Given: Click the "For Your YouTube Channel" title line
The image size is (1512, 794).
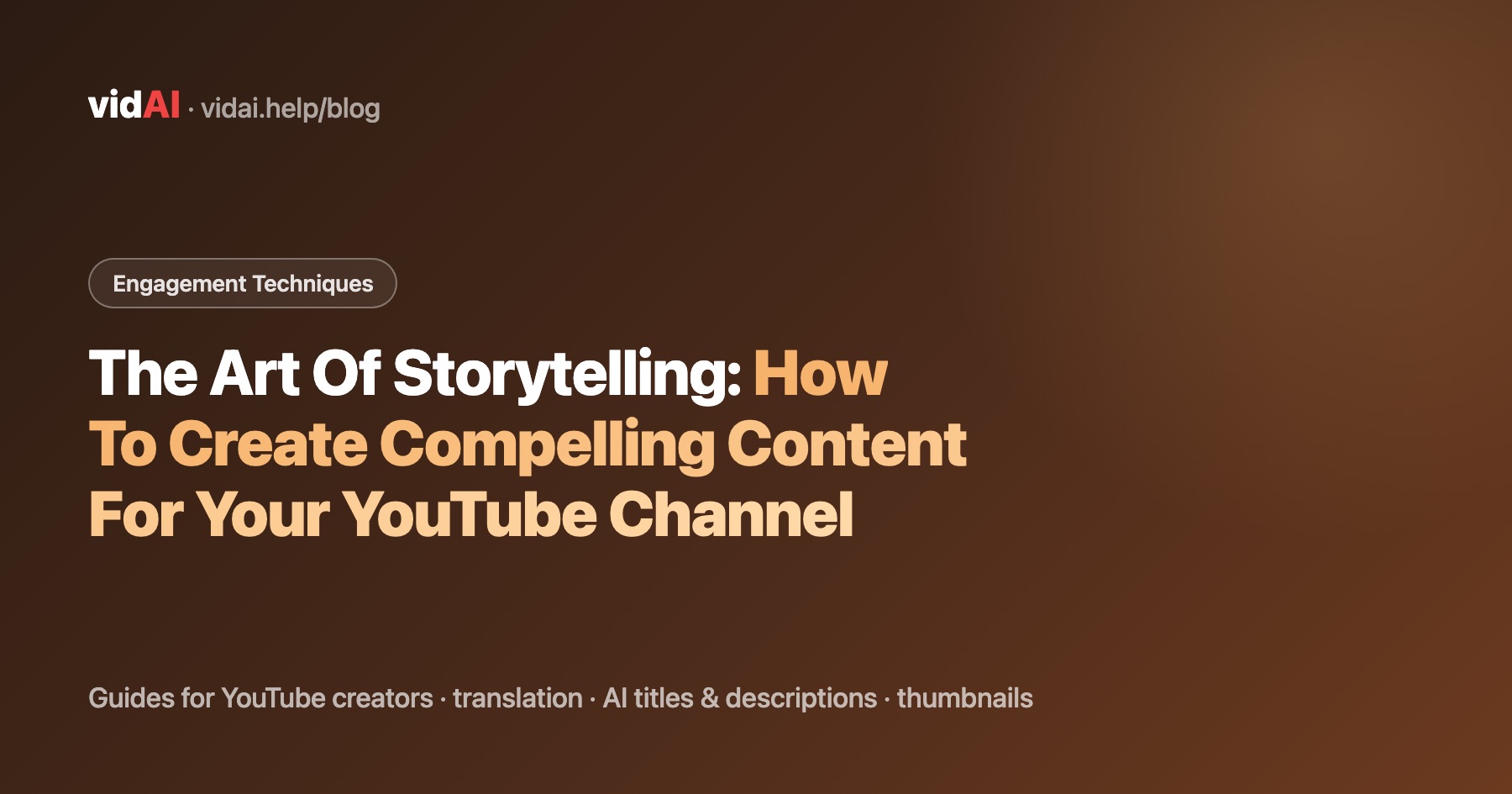Looking at the screenshot, I should (x=471, y=514).
